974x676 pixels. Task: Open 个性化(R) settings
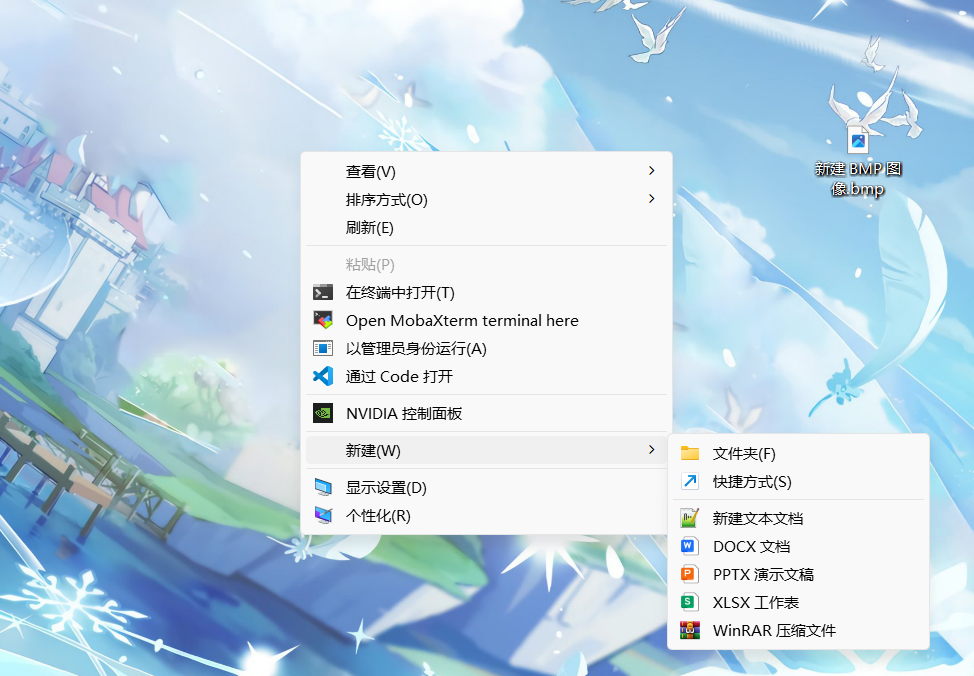tap(486, 515)
